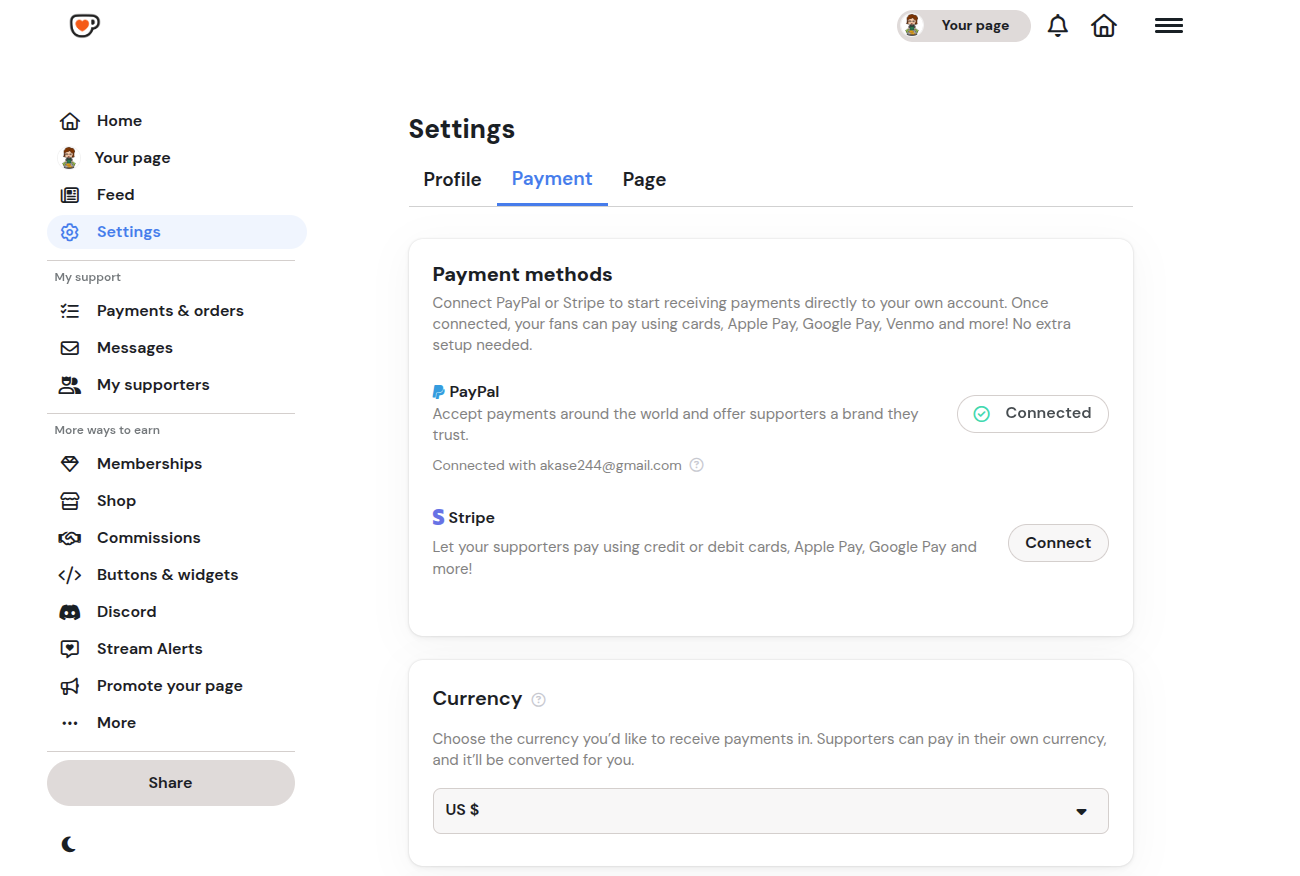
Task: Click the Currency help icon
Action: click(539, 700)
